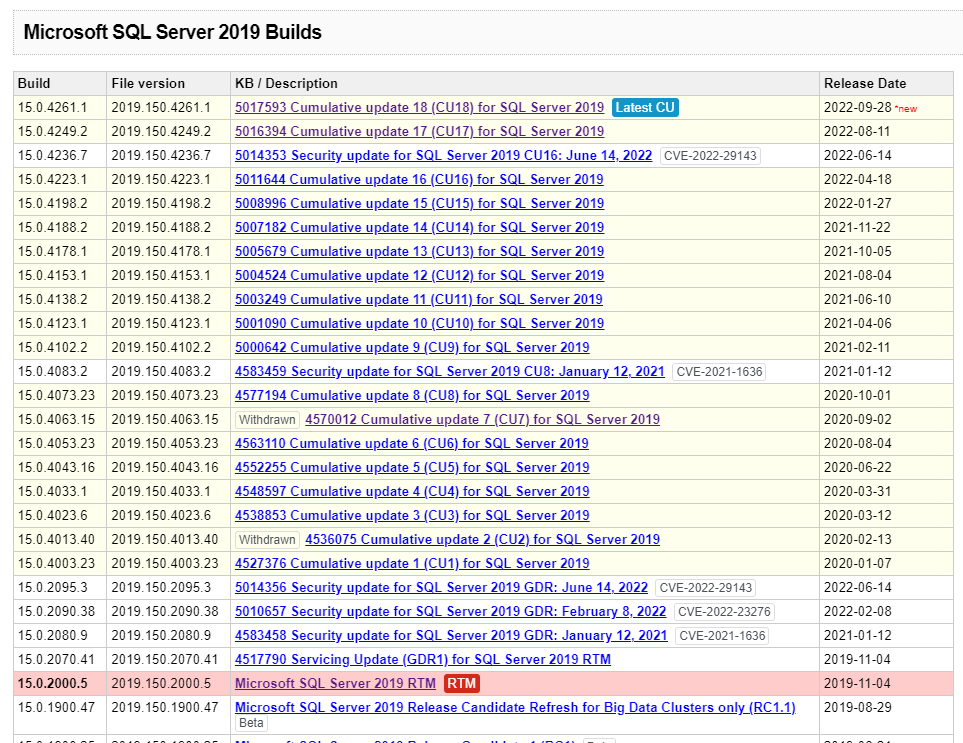Open the withdrawn CU2 update link

(x=483, y=539)
